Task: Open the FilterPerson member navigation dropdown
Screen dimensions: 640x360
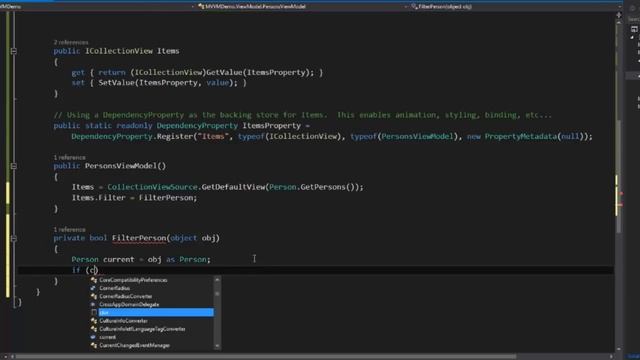Action: click(620, 7)
